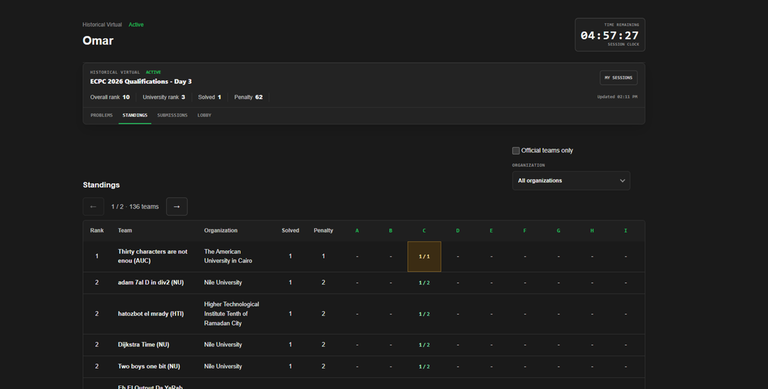This screenshot has width=768, height=389.
Task: Select team Thirty characters are not enou (AUC)
Action: coord(152,256)
